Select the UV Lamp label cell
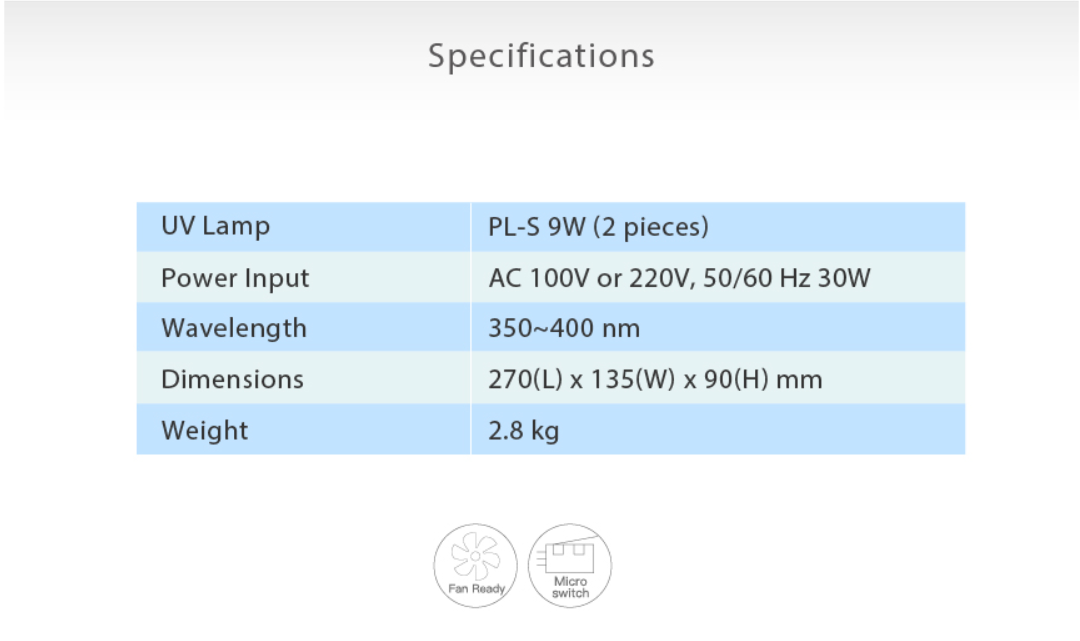The image size is (1080, 641). [303, 227]
